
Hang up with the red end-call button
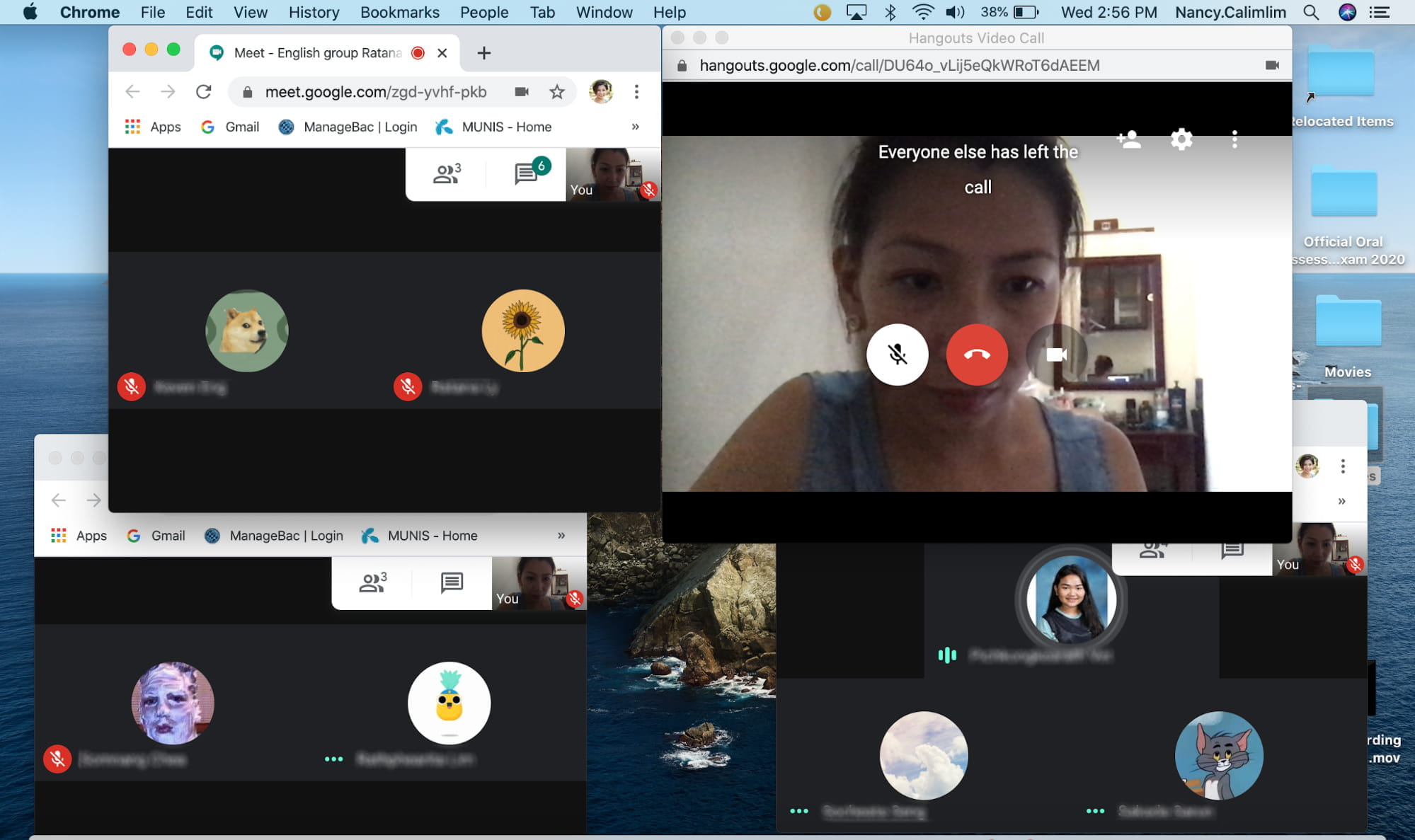[977, 355]
